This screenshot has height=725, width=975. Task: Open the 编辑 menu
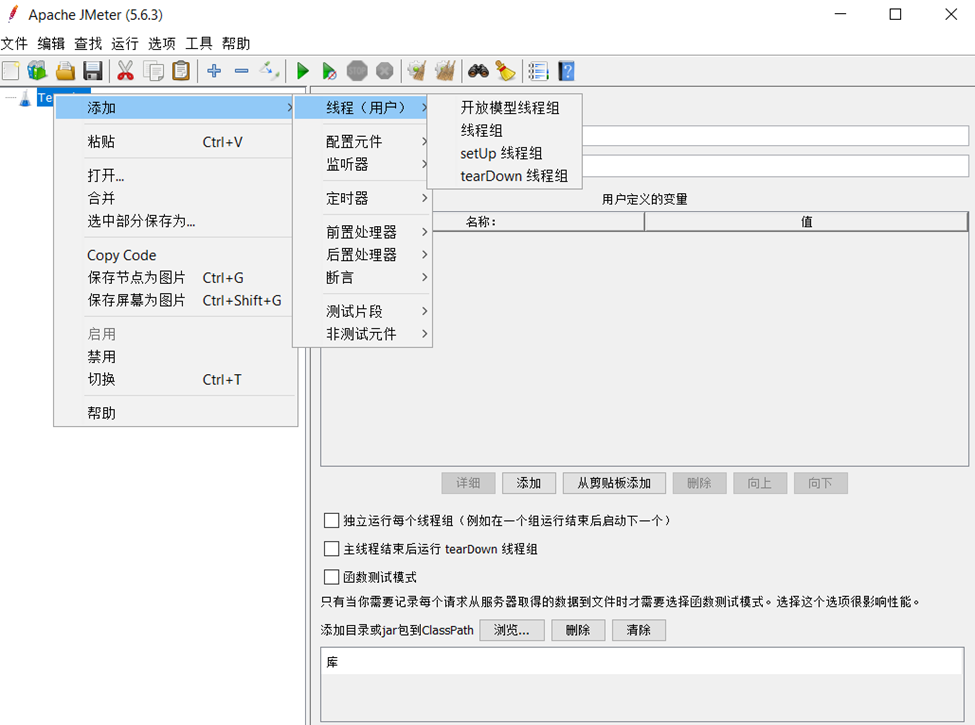tap(51, 44)
